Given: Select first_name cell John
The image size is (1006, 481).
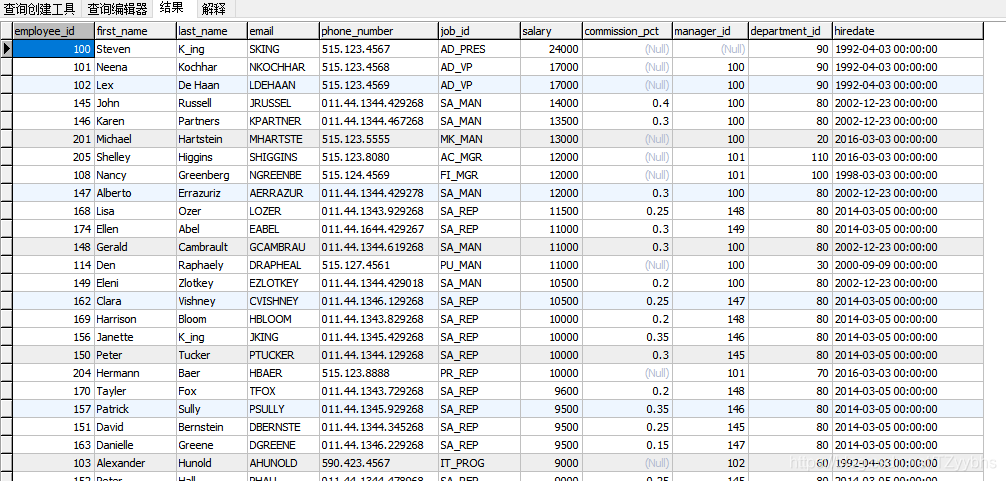Looking at the screenshot, I should [135, 103].
